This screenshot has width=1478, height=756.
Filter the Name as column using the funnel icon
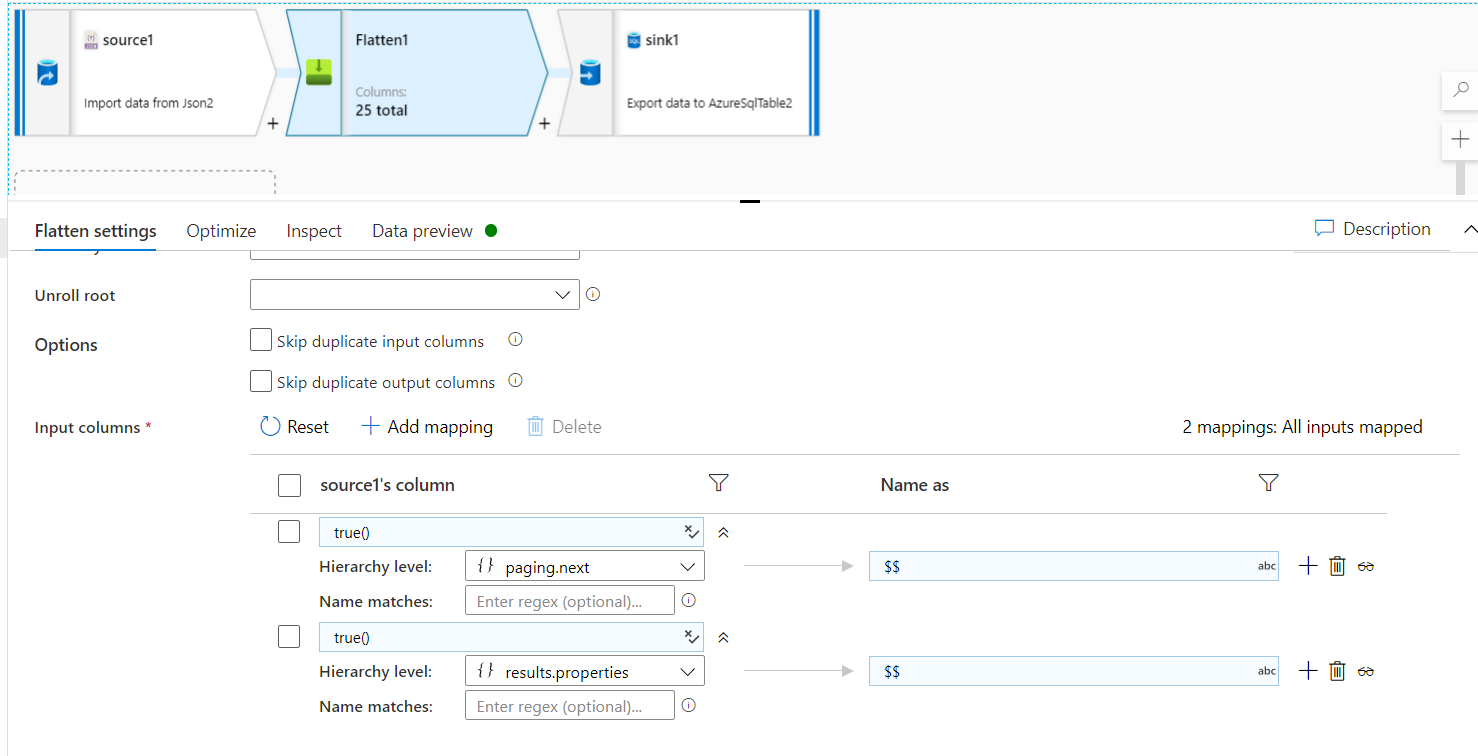1268,483
